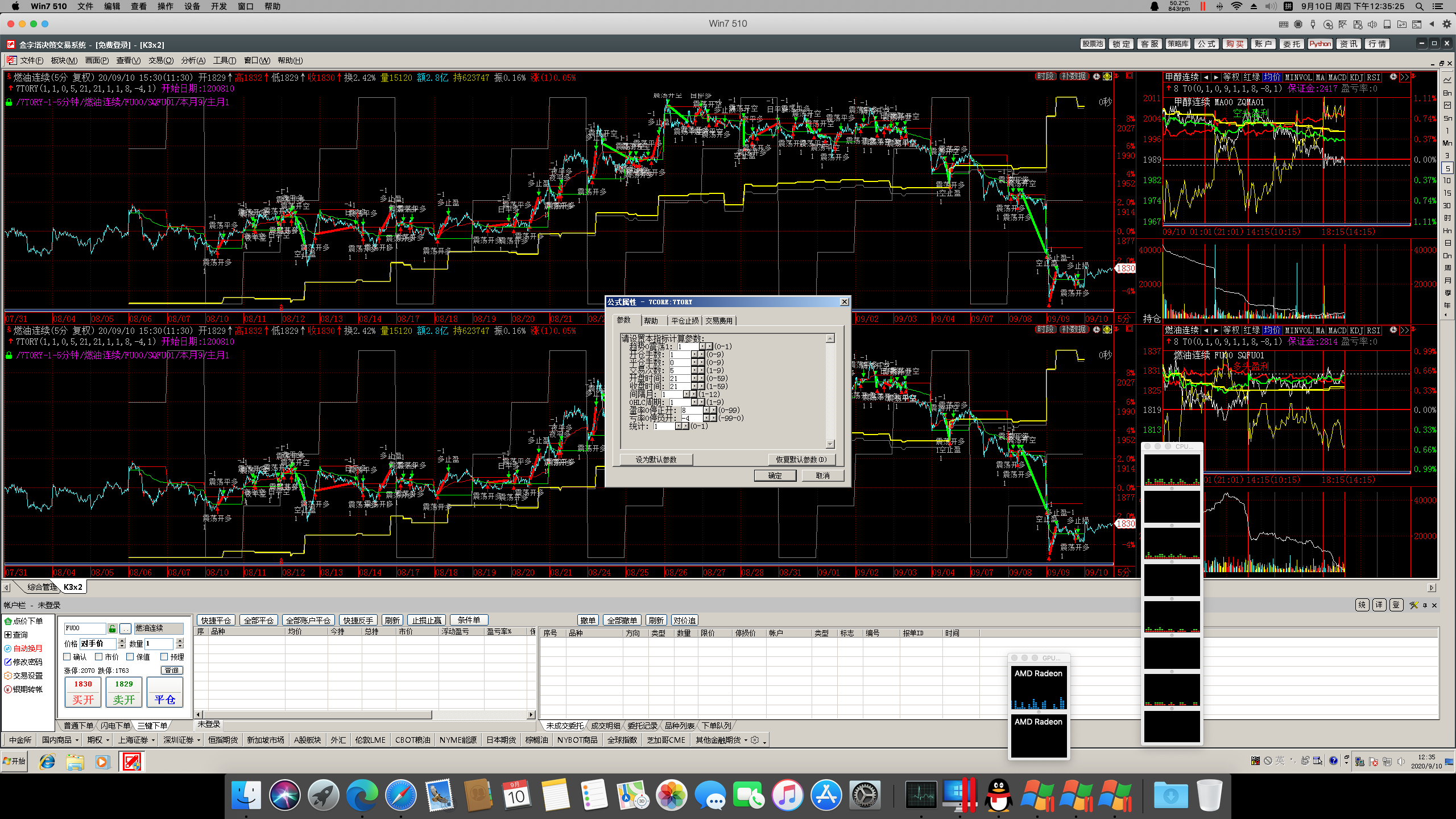The image size is (1456, 819).
Task: Click the gear icon after 其他金融期货
Action: click(x=755, y=740)
